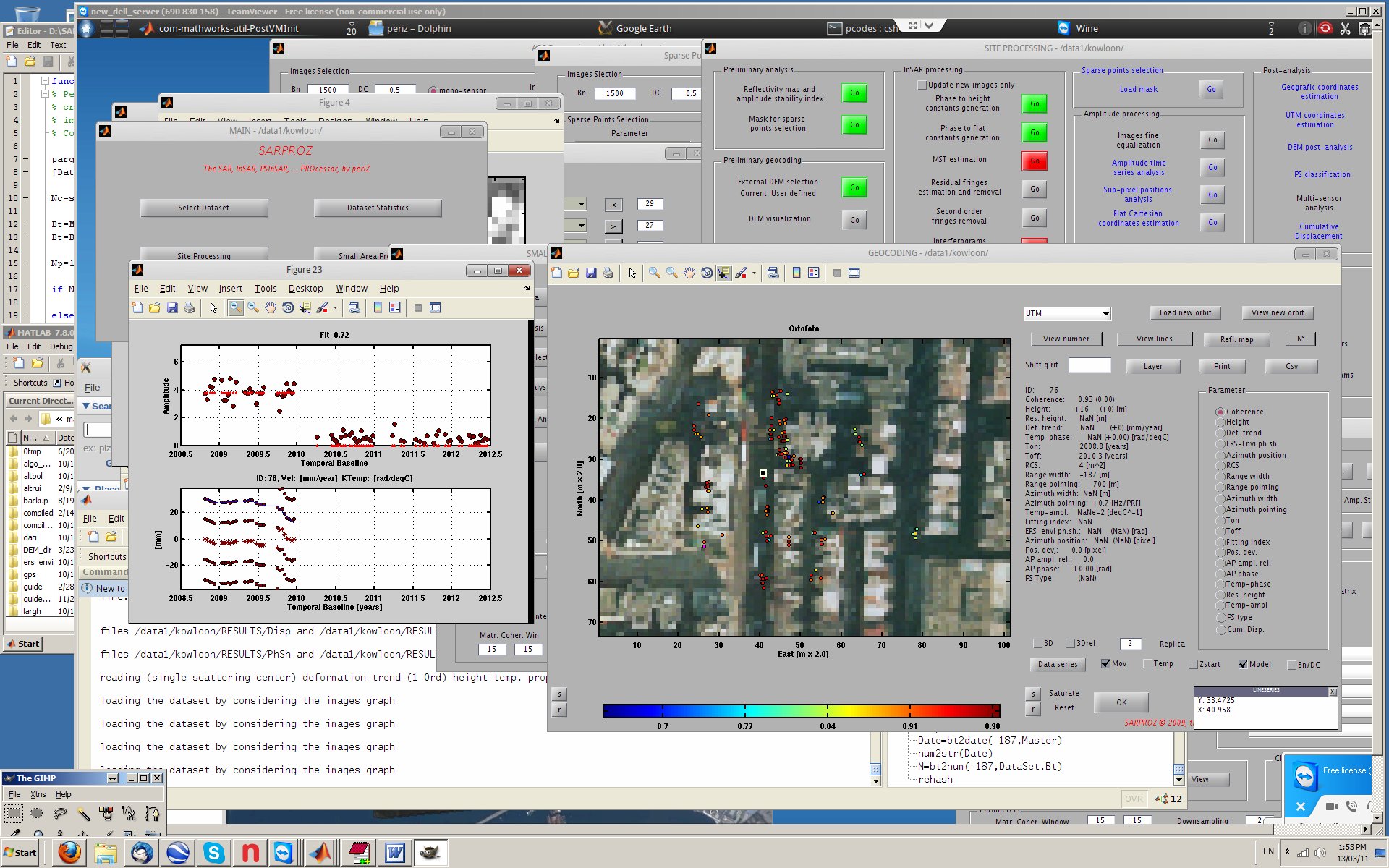This screenshot has width=1389, height=868.
Task: Collapse the 'func' code fold in Editor
Action: [45, 81]
